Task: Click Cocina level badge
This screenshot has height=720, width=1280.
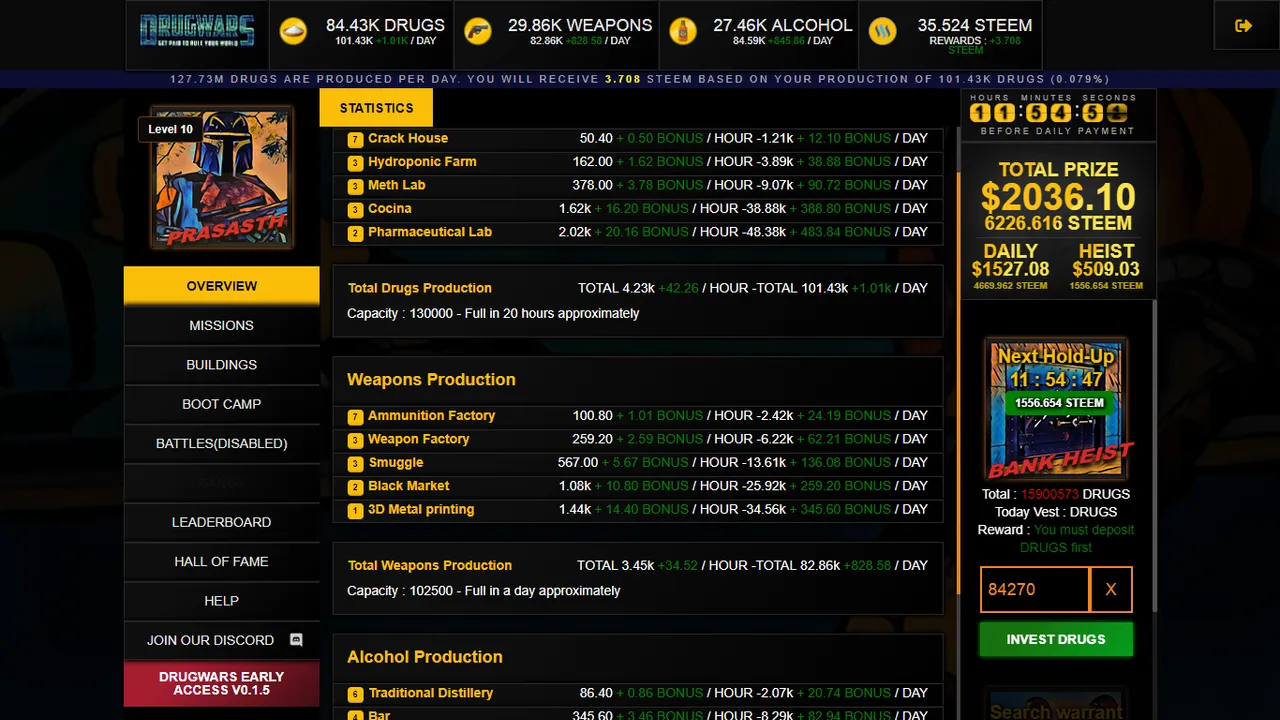Action: (355, 209)
